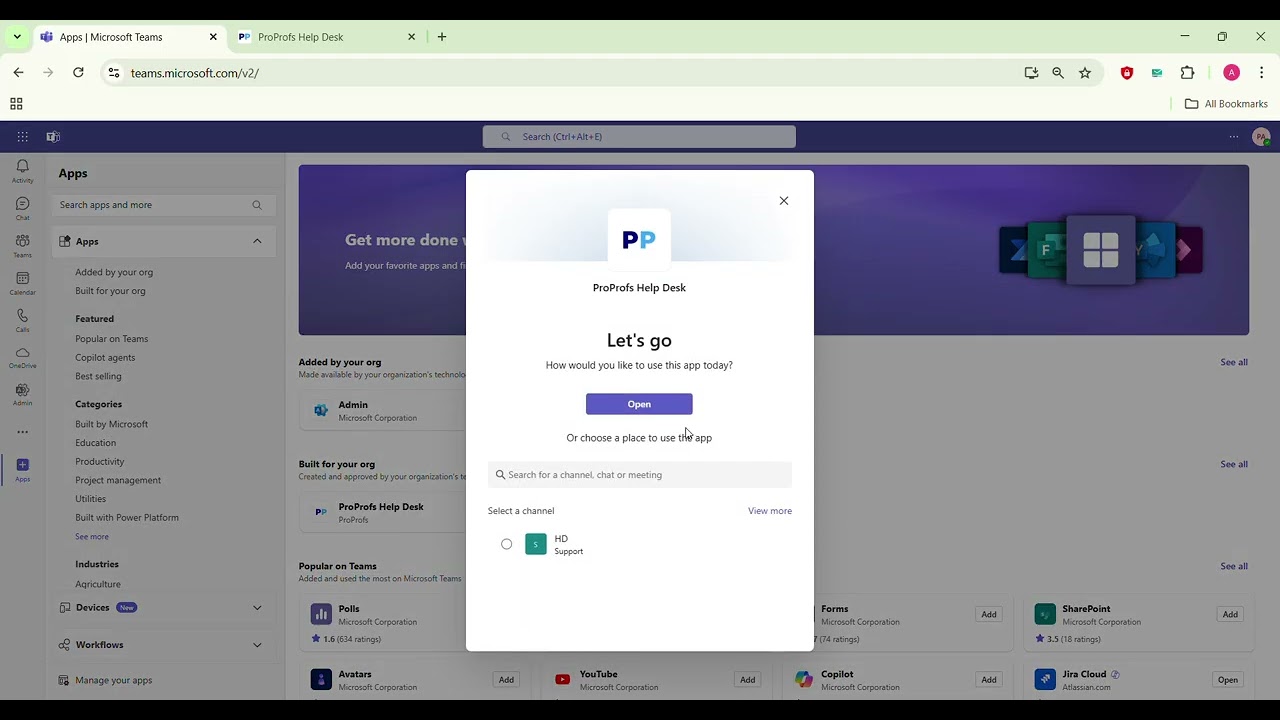Add the Avatars app

506,680
